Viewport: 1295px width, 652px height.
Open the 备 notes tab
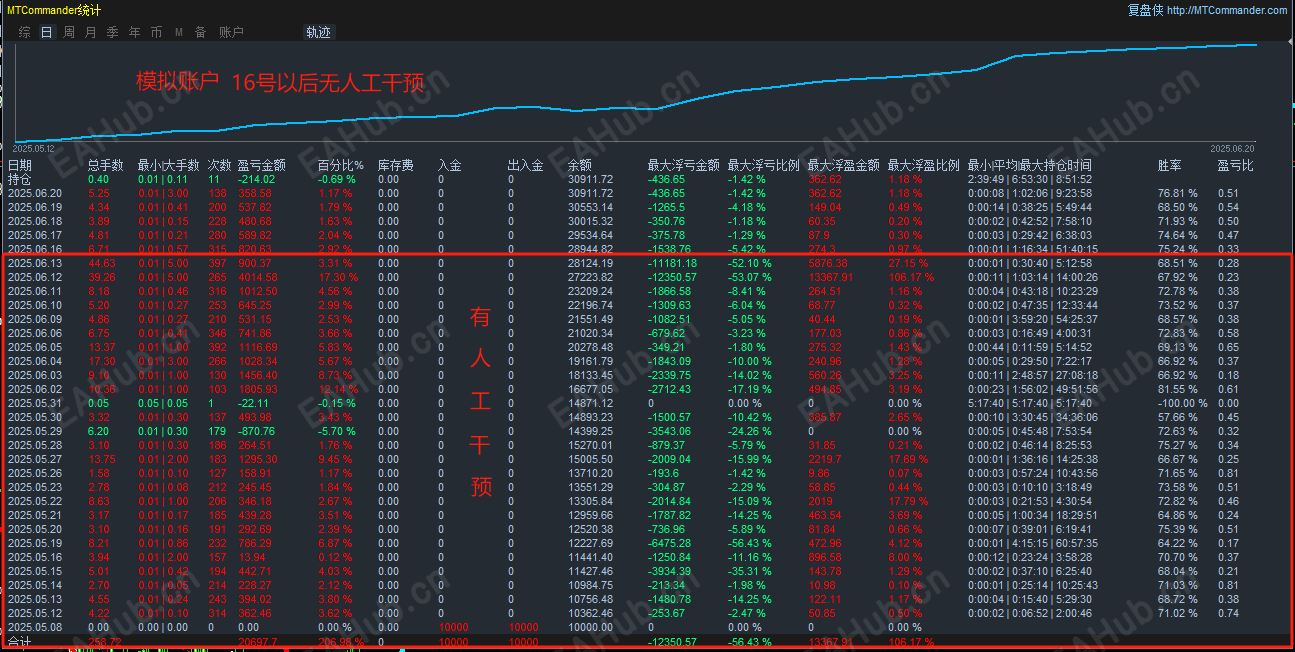point(201,32)
